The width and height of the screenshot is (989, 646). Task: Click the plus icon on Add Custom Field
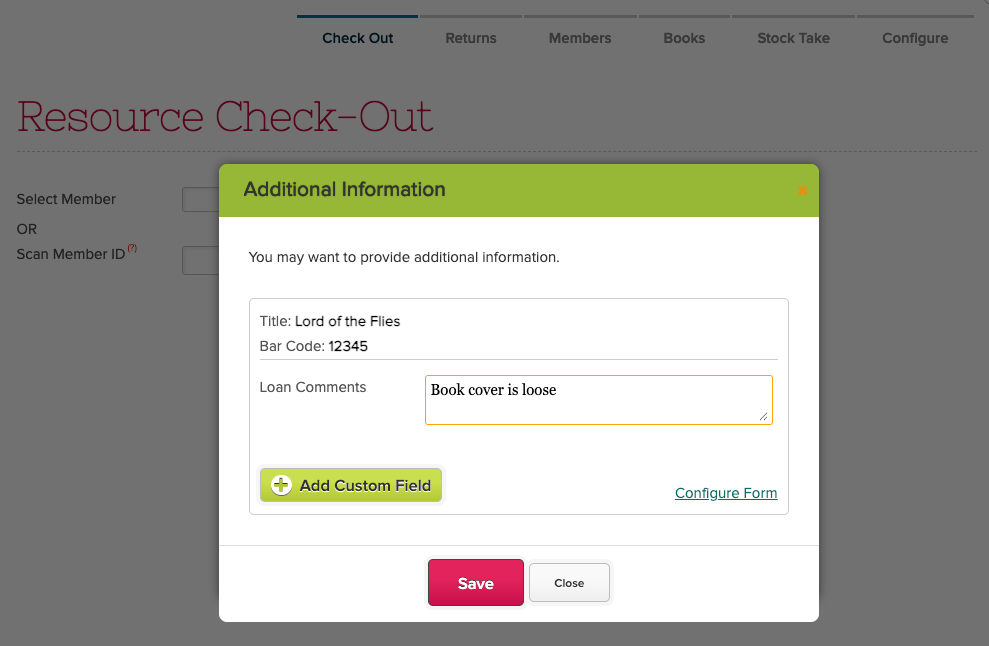coord(281,485)
